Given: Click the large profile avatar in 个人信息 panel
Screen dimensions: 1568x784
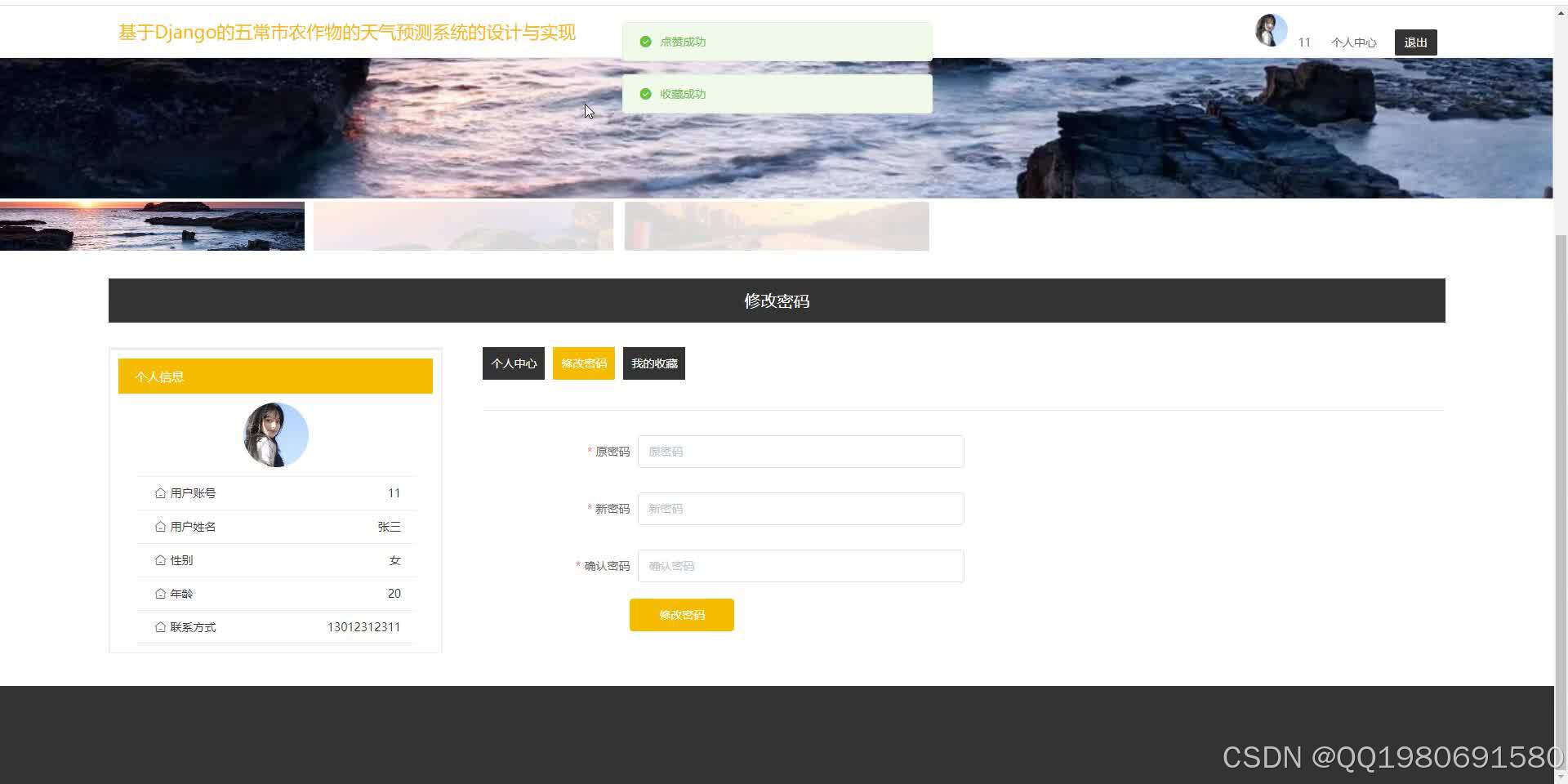Looking at the screenshot, I should [276, 434].
